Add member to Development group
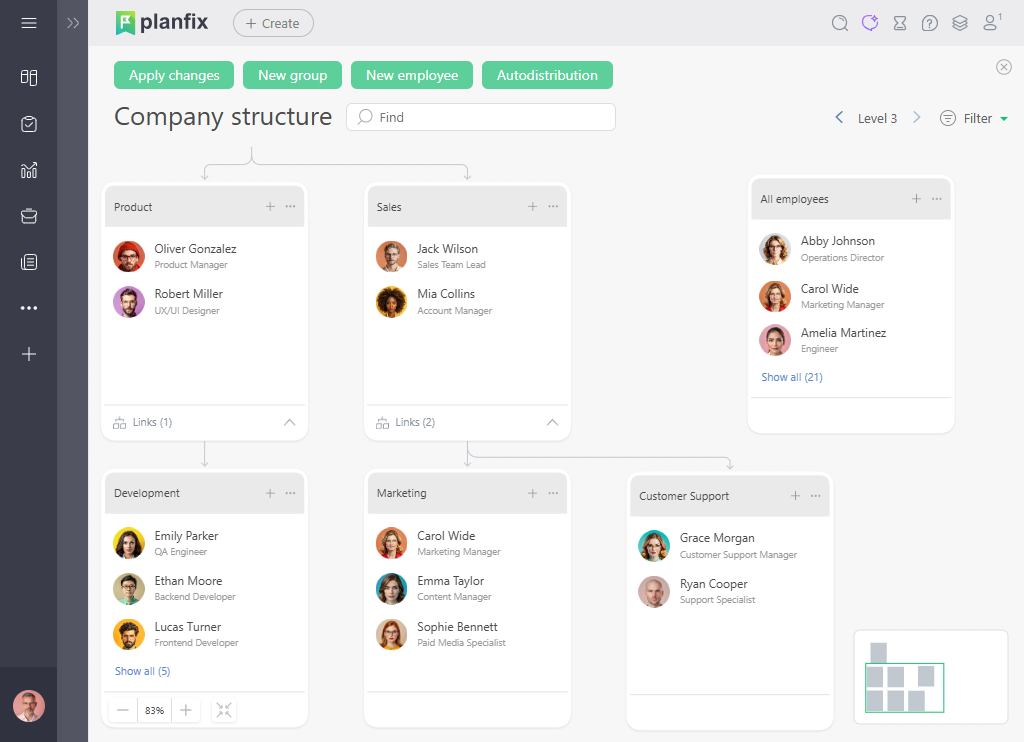The image size is (1024, 742). click(x=270, y=493)
